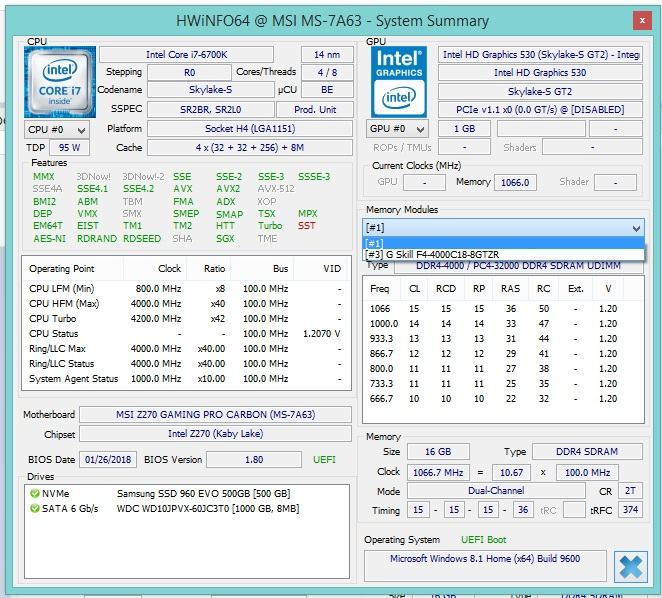Click the TDP 95 W field
The height and width of the screenshot is (598, 662).
tap(69, 148)
